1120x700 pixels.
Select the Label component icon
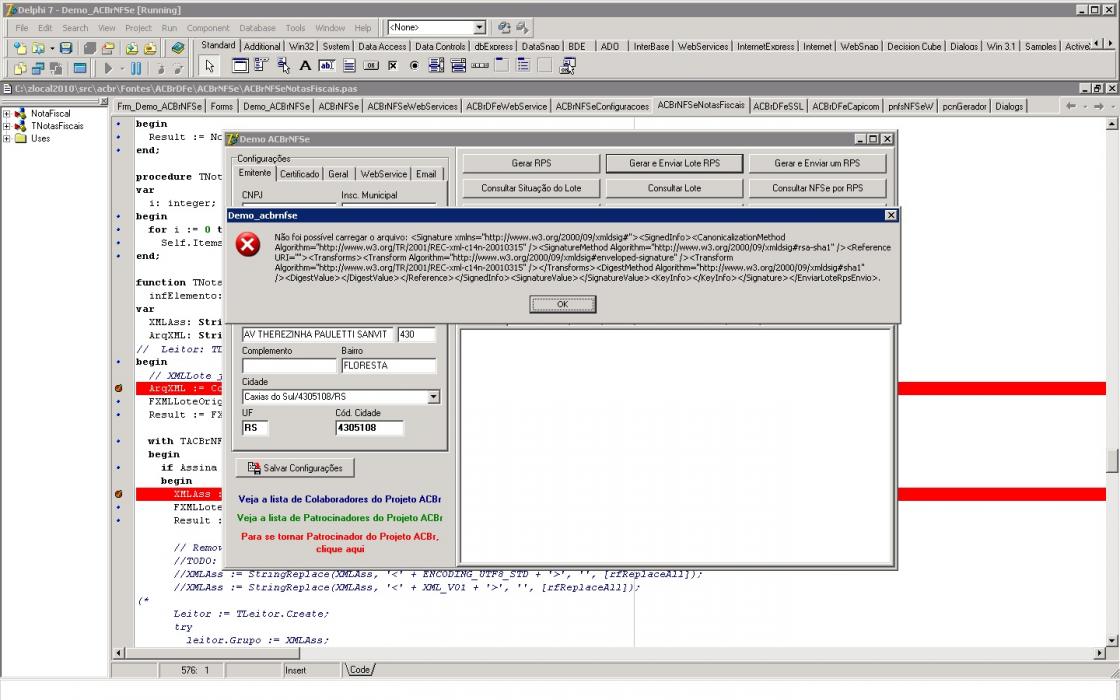[305, 66]
